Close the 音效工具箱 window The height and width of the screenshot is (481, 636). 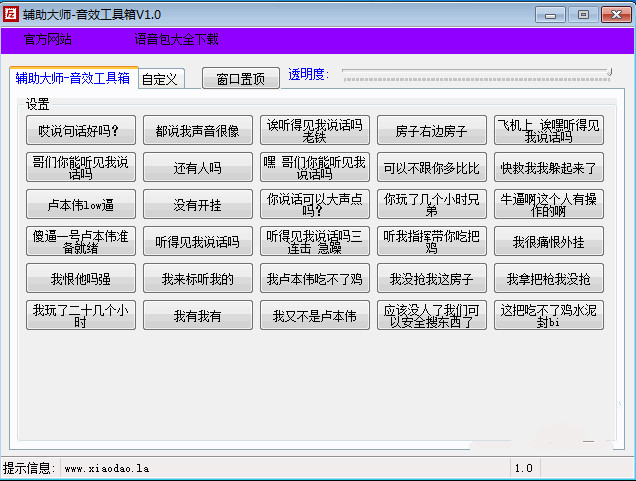pyautogui.click(x=616, y=15)
